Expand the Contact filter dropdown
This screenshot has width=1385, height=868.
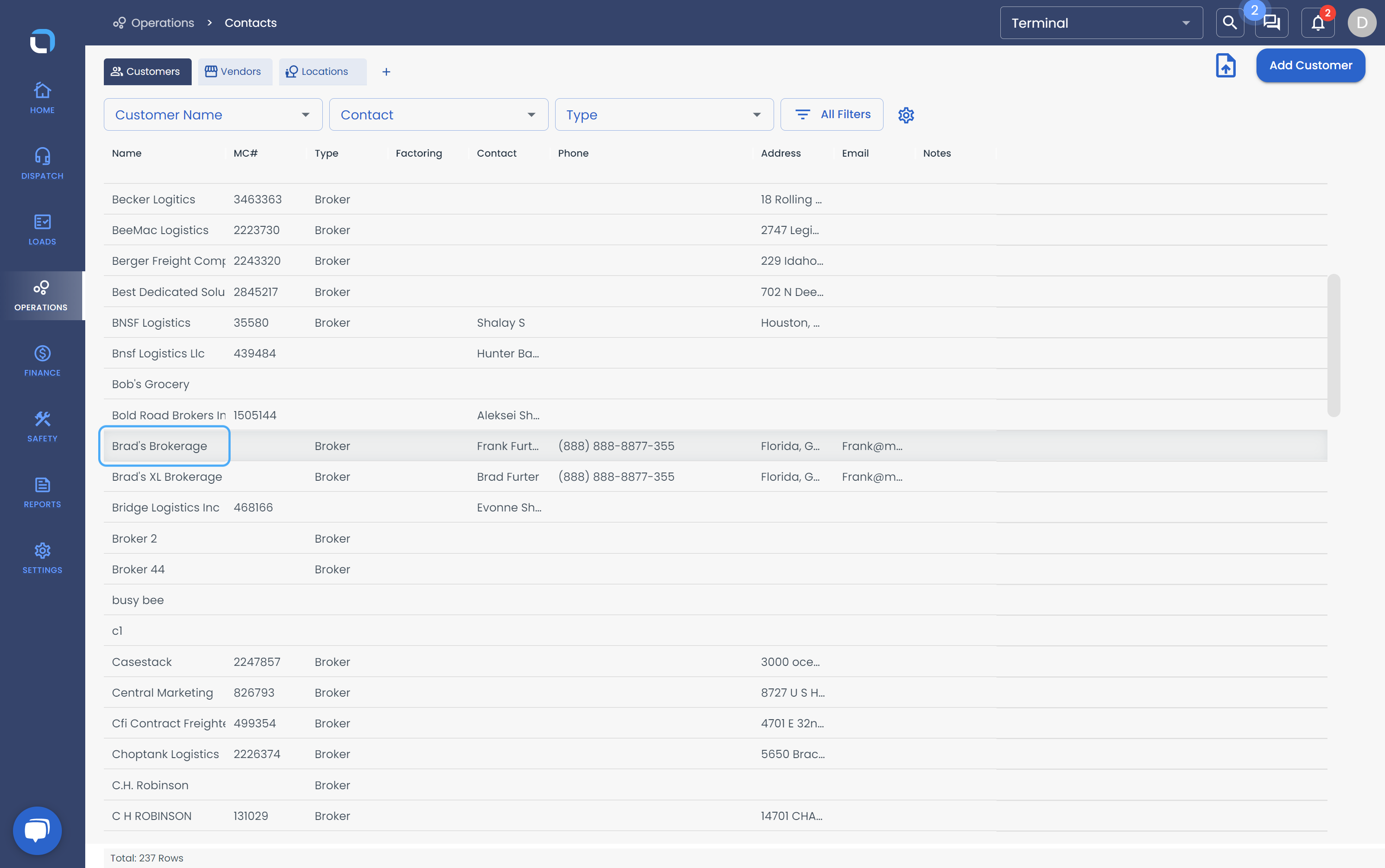(438, 115)
